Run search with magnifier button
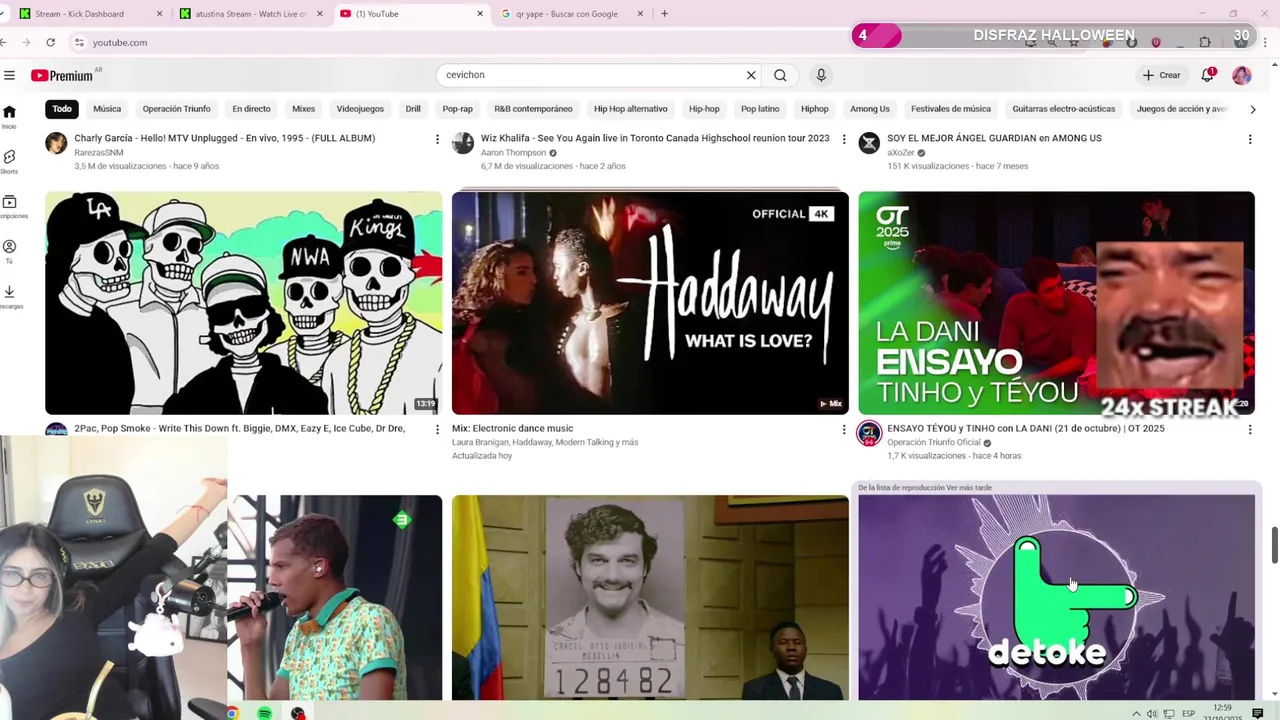The height and width of the screenshot is (720, 1280). (x=780, y=75)
